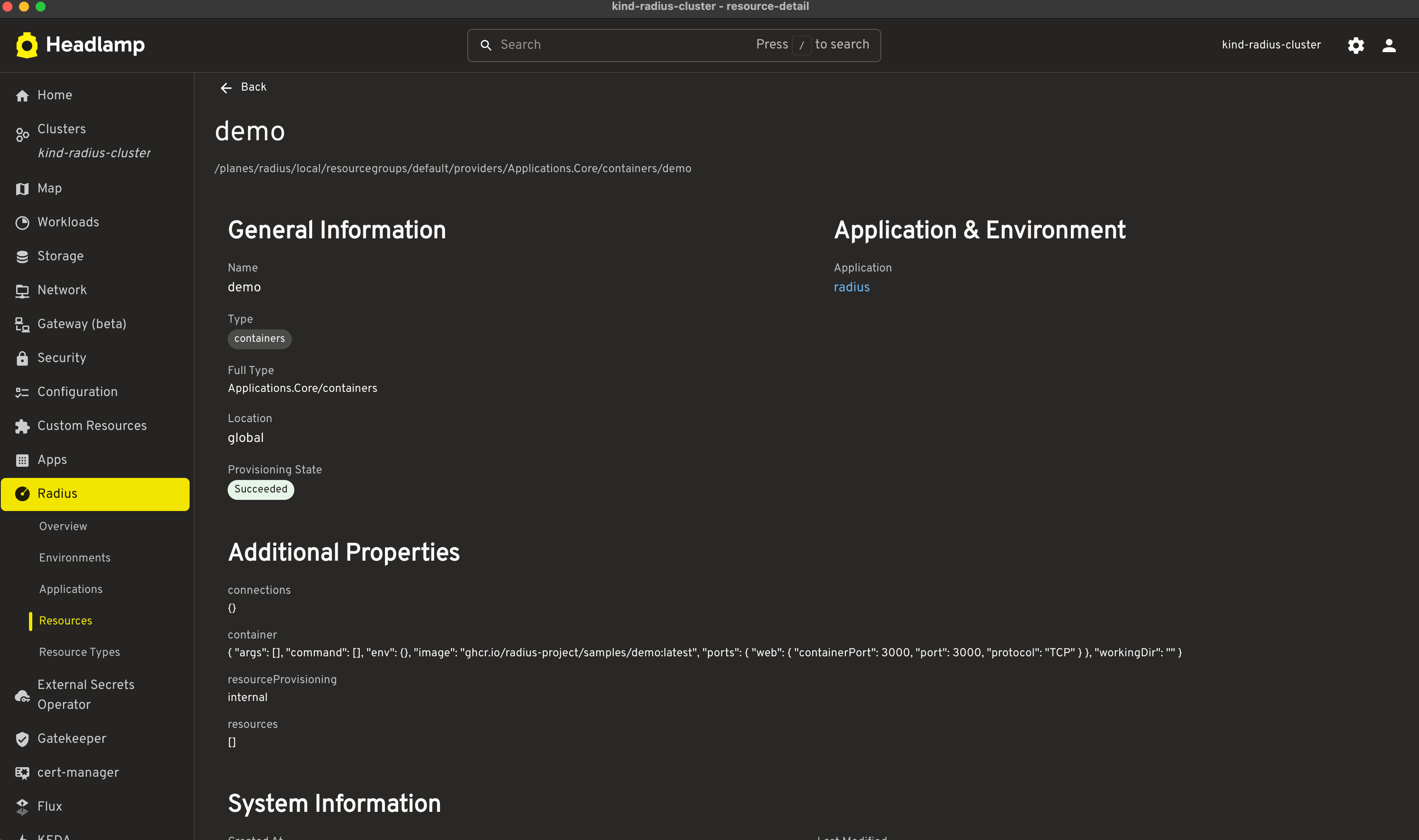The image size is (1419, 840).
Task: Click the kind-radius-cluster button in header
Action: 1271,45
